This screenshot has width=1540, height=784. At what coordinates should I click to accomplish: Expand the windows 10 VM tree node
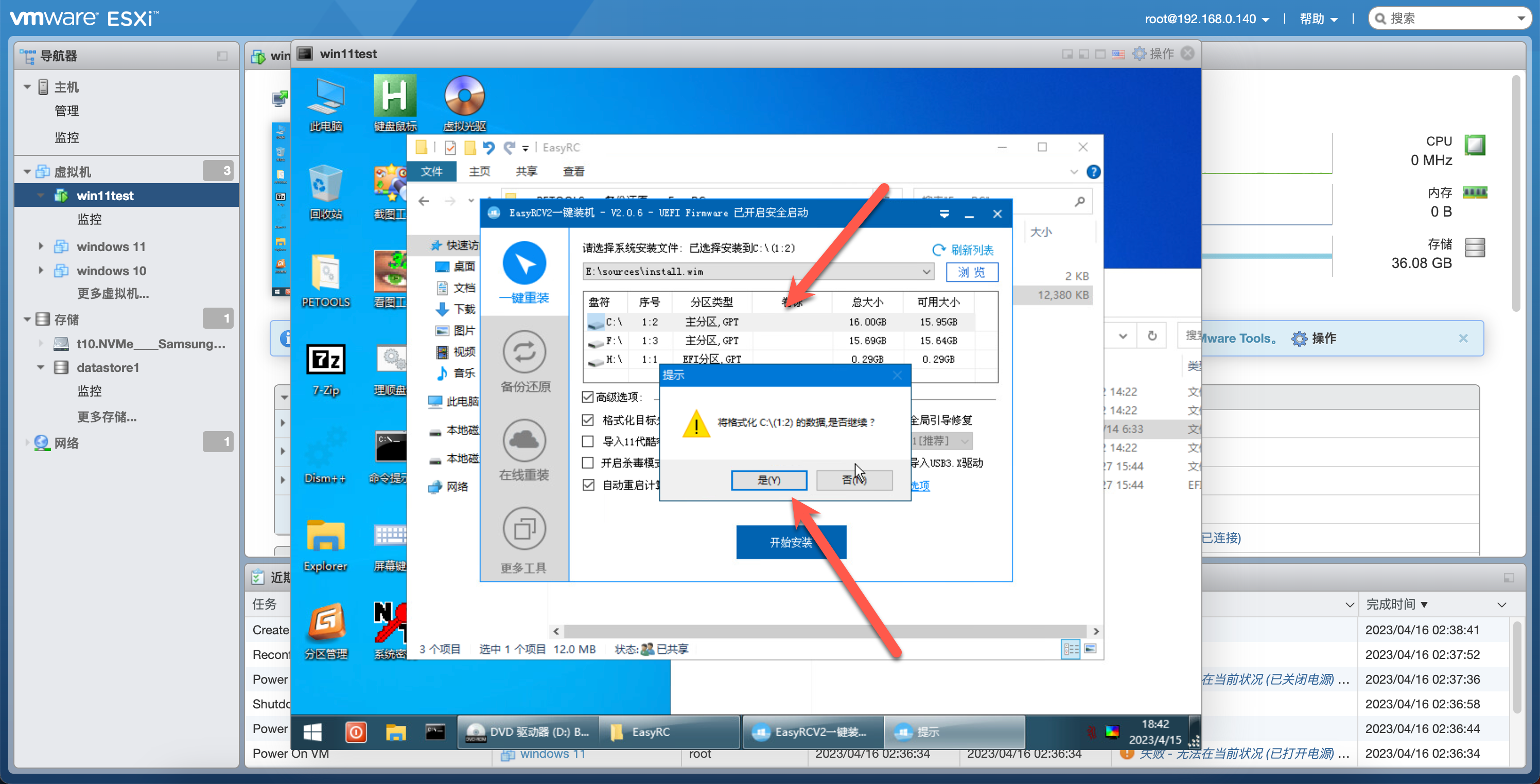(41, 271)
